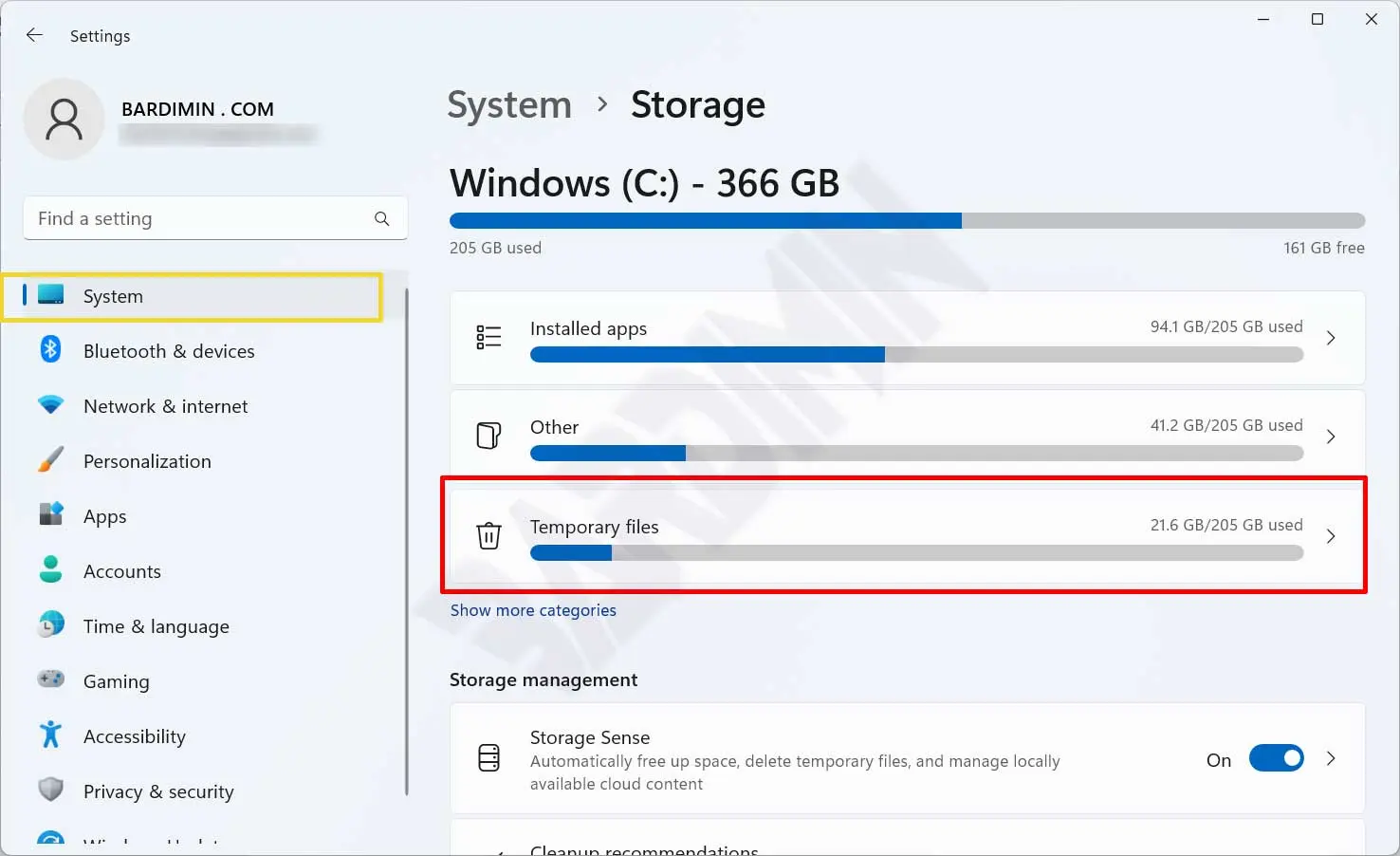Viewport: 1400px width, 856px height.
Task: Click the Installed apps list icon
Action: click(x=488, y=337)
